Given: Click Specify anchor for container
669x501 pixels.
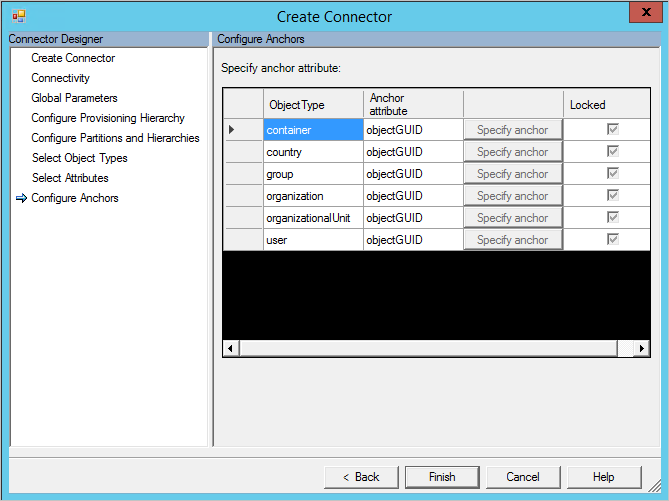Looking at the screenshot, I should [512, 130].
